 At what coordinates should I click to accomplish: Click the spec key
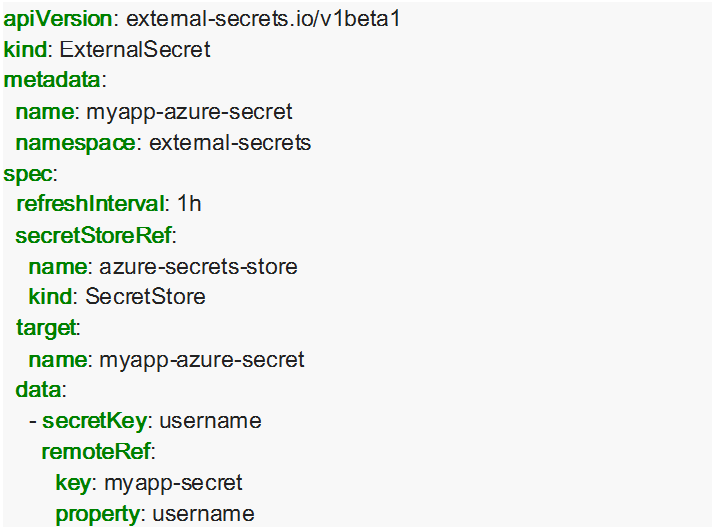(x=26, y=173)
